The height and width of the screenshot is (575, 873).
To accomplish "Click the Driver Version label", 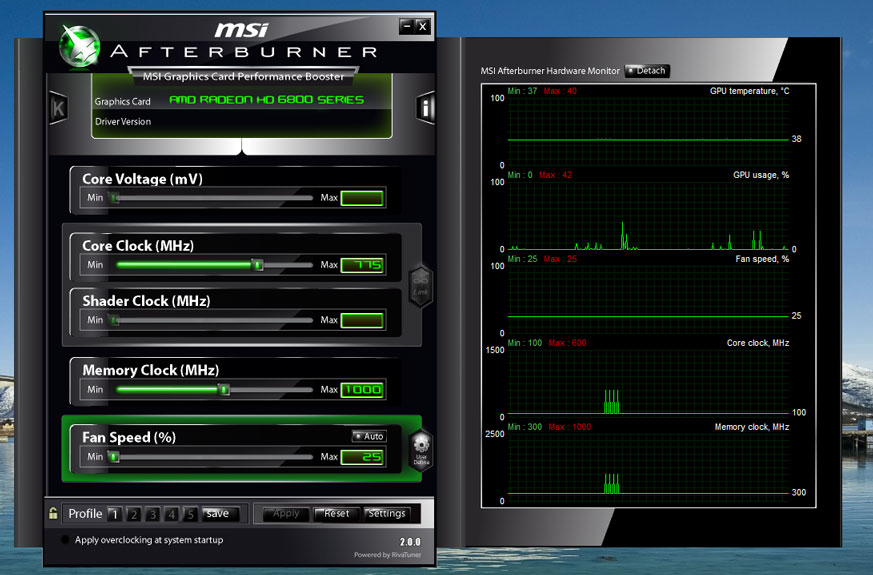I will [x=122, y=121].
